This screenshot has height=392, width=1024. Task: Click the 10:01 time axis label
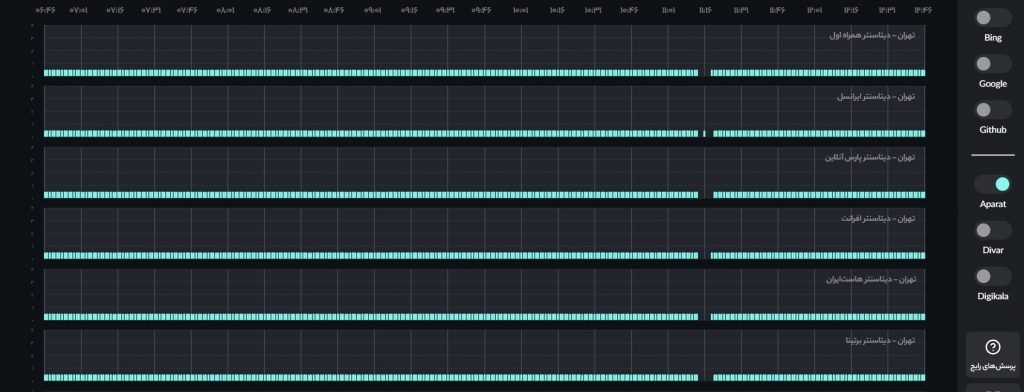(520, 10)
